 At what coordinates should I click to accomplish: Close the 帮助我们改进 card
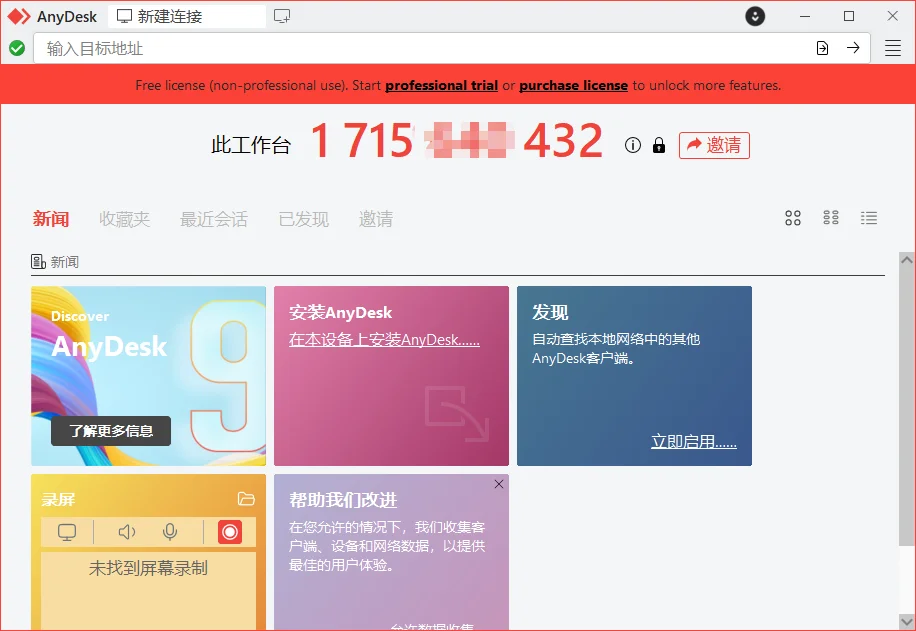click(x=498, y=484)
